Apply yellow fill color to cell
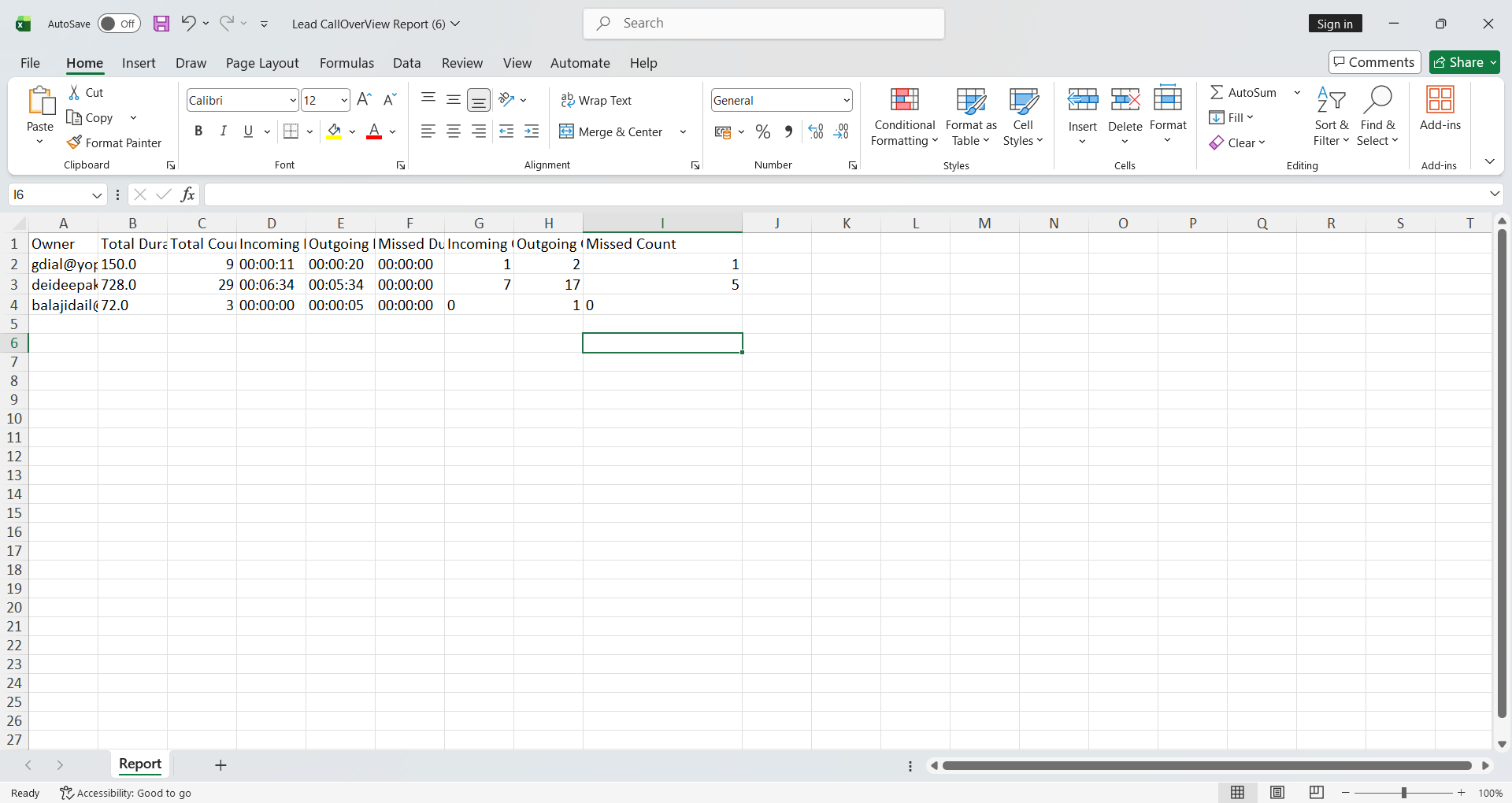The image size is (1512, 803). pyautogui.click(x=334, y=131)
